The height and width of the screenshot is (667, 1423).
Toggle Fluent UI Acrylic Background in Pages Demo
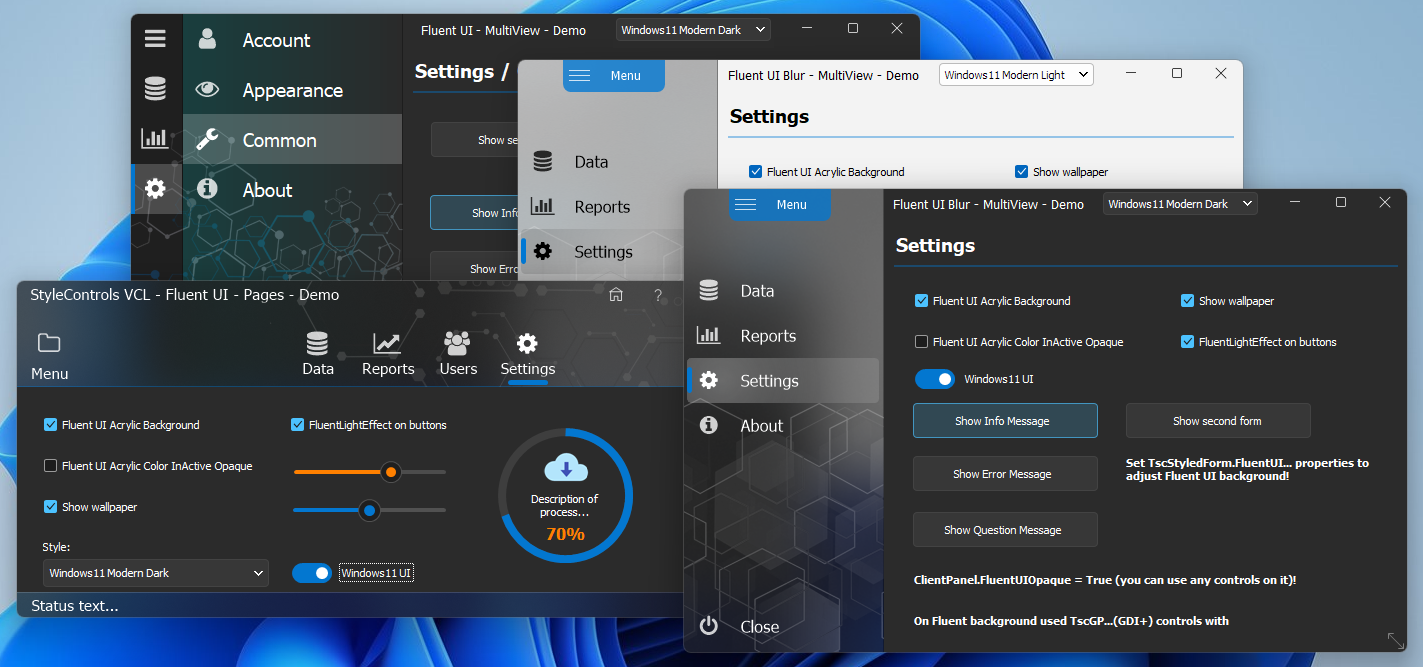click(x=51, y=425)
